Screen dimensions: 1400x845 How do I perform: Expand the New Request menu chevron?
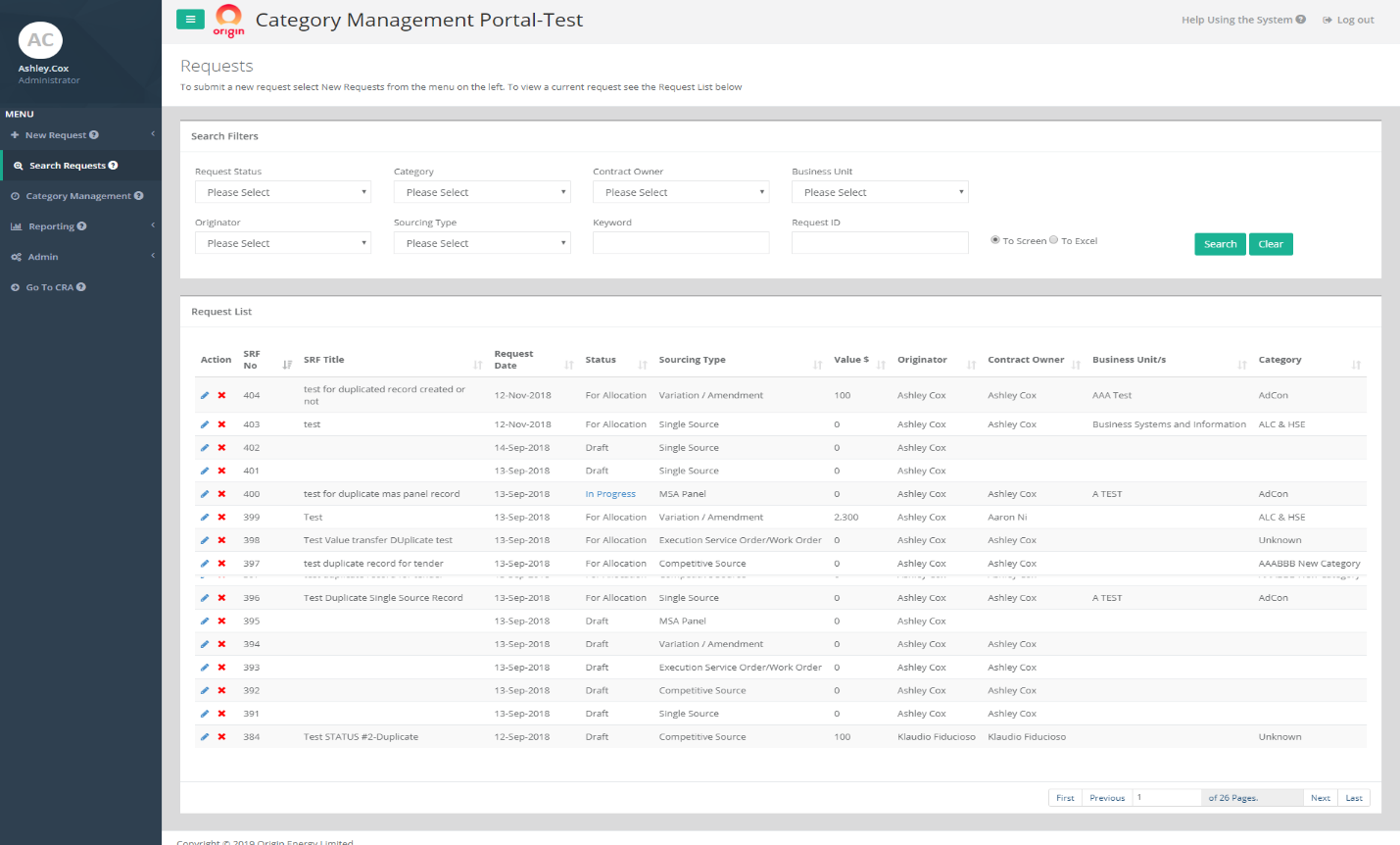pyautogui.click(x=153, y=134)
